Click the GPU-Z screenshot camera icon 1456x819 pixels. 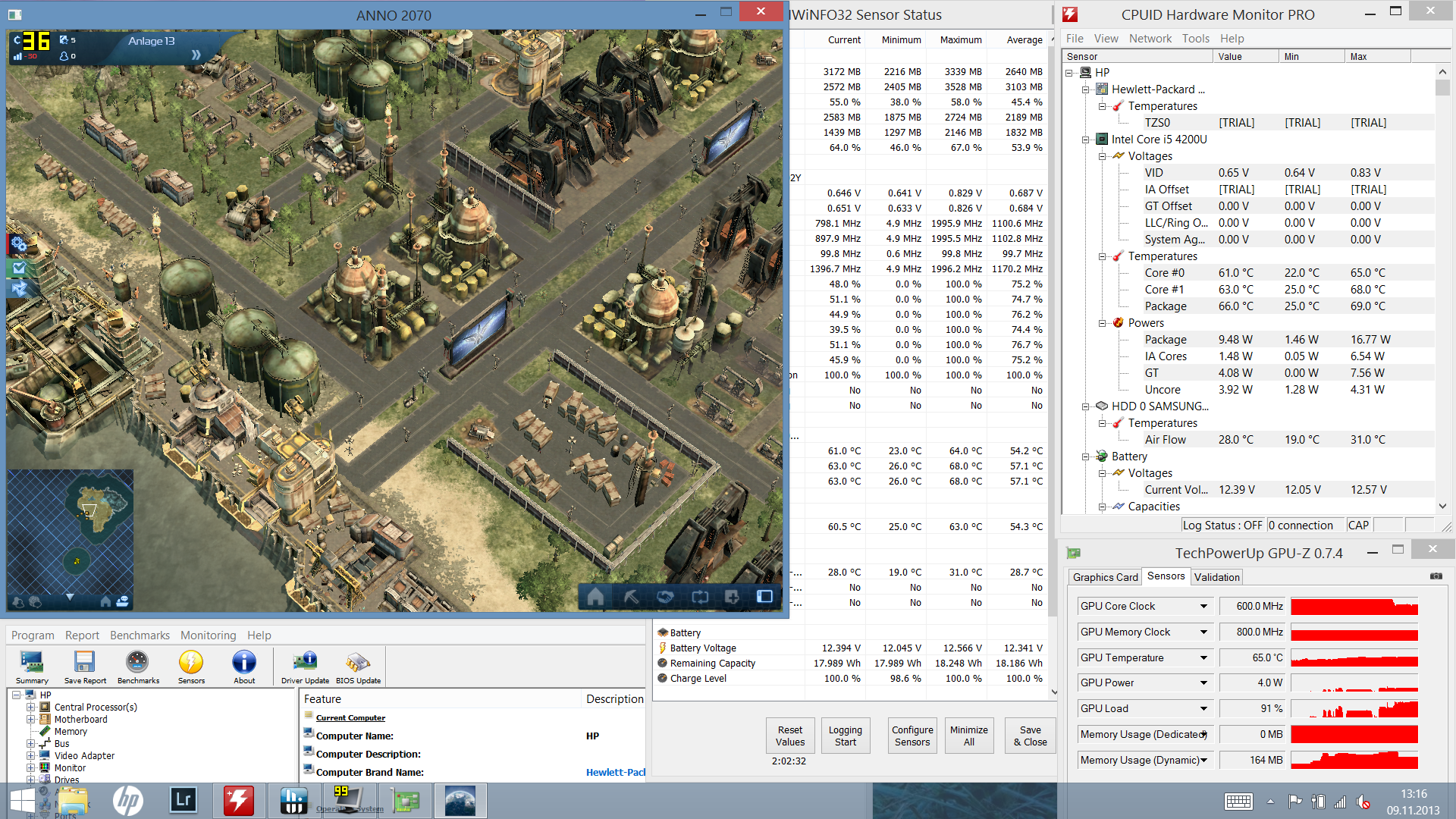pos(1436,576)
